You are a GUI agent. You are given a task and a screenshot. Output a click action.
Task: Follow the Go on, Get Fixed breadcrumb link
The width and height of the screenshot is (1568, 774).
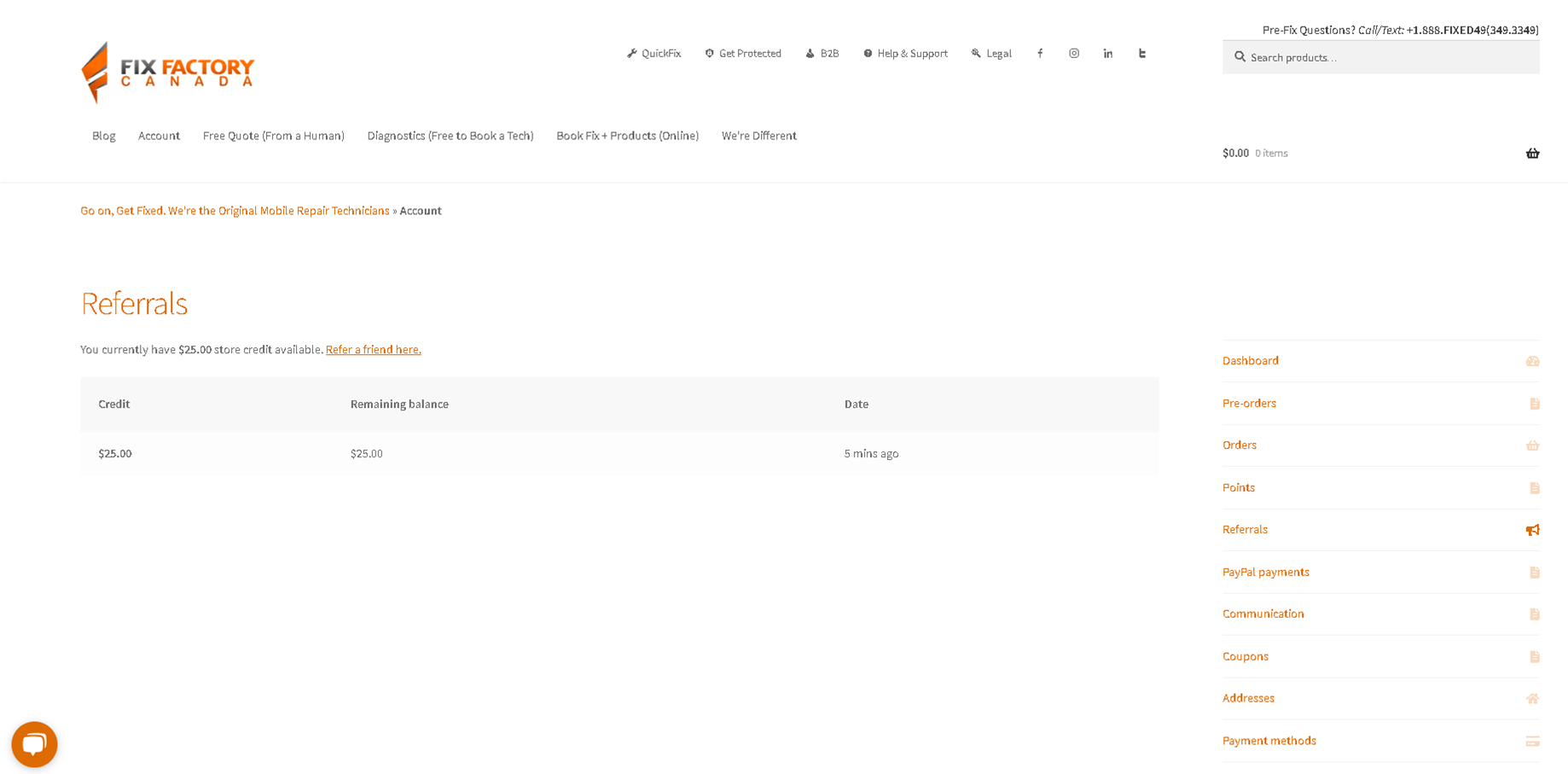(x=235, y=211)
